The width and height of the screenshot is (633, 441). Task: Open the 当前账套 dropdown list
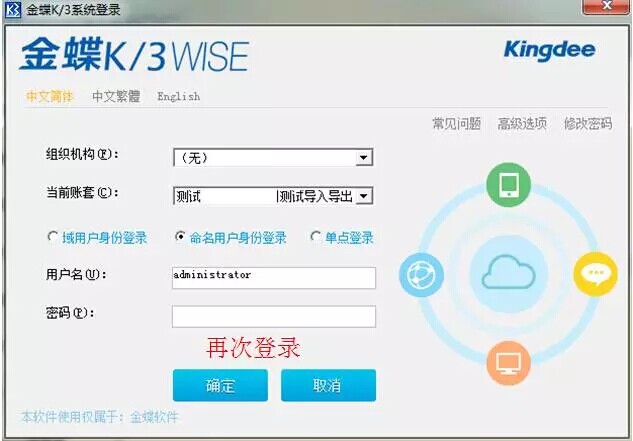(x=363, y=196)
